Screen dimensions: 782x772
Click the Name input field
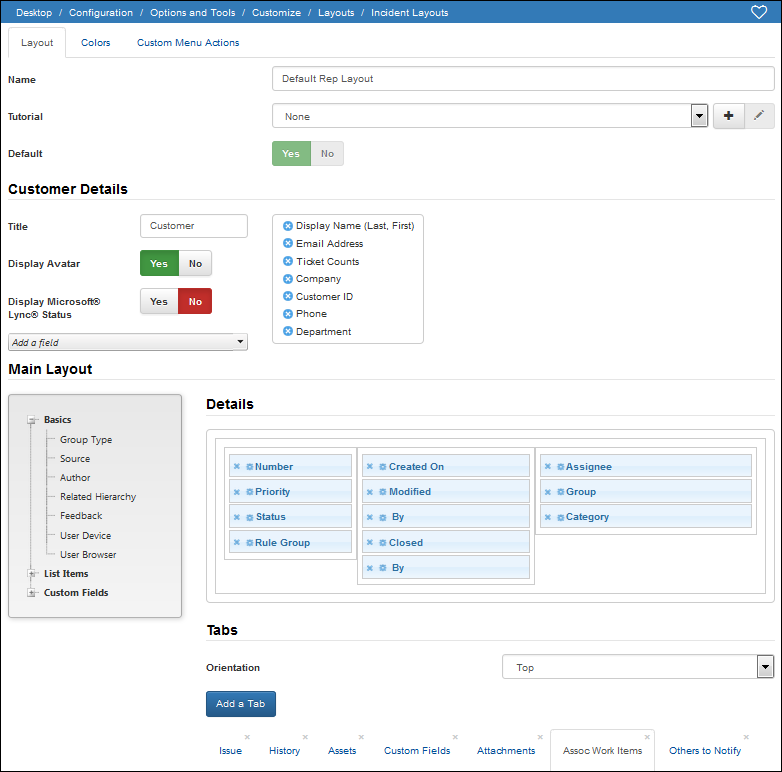point(523,79)
